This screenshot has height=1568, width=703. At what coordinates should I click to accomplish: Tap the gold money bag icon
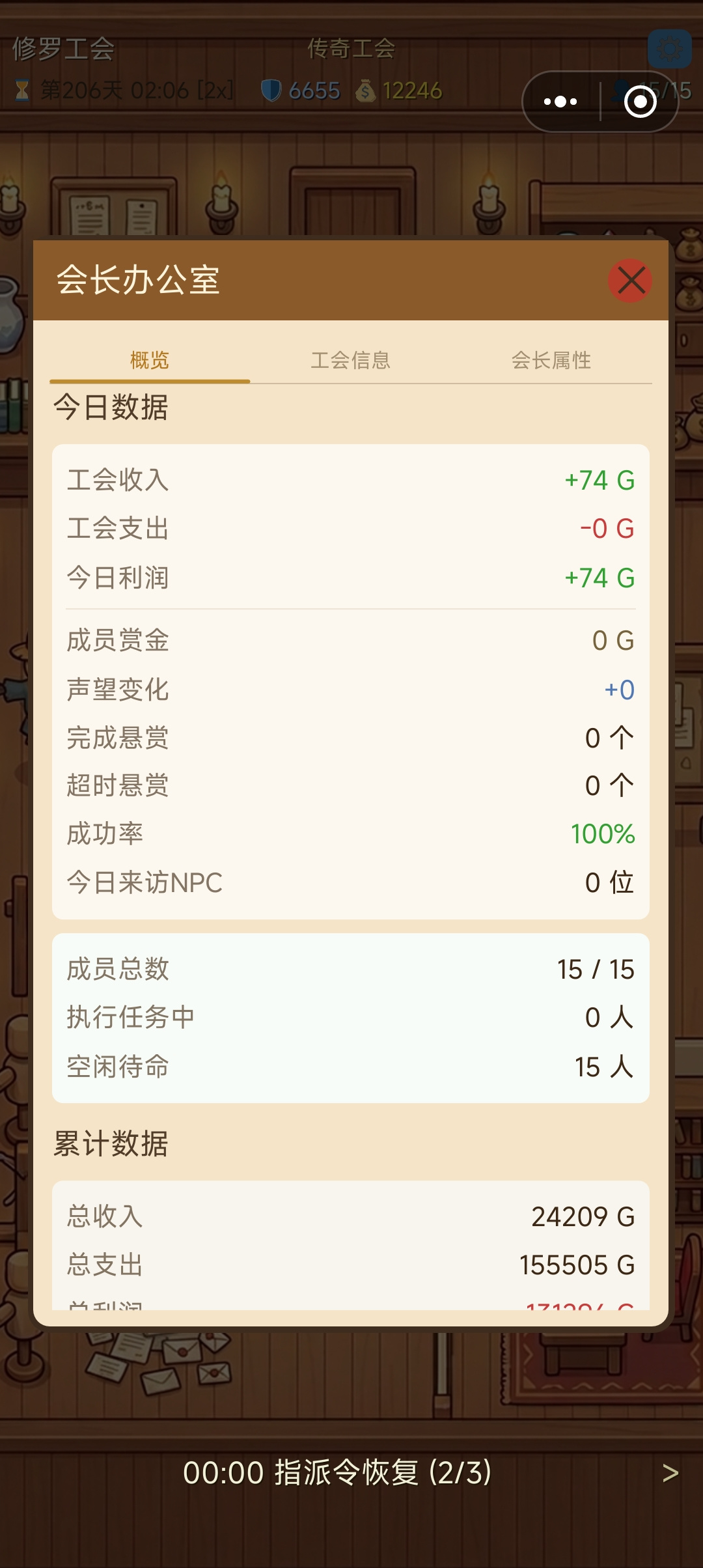365,91
